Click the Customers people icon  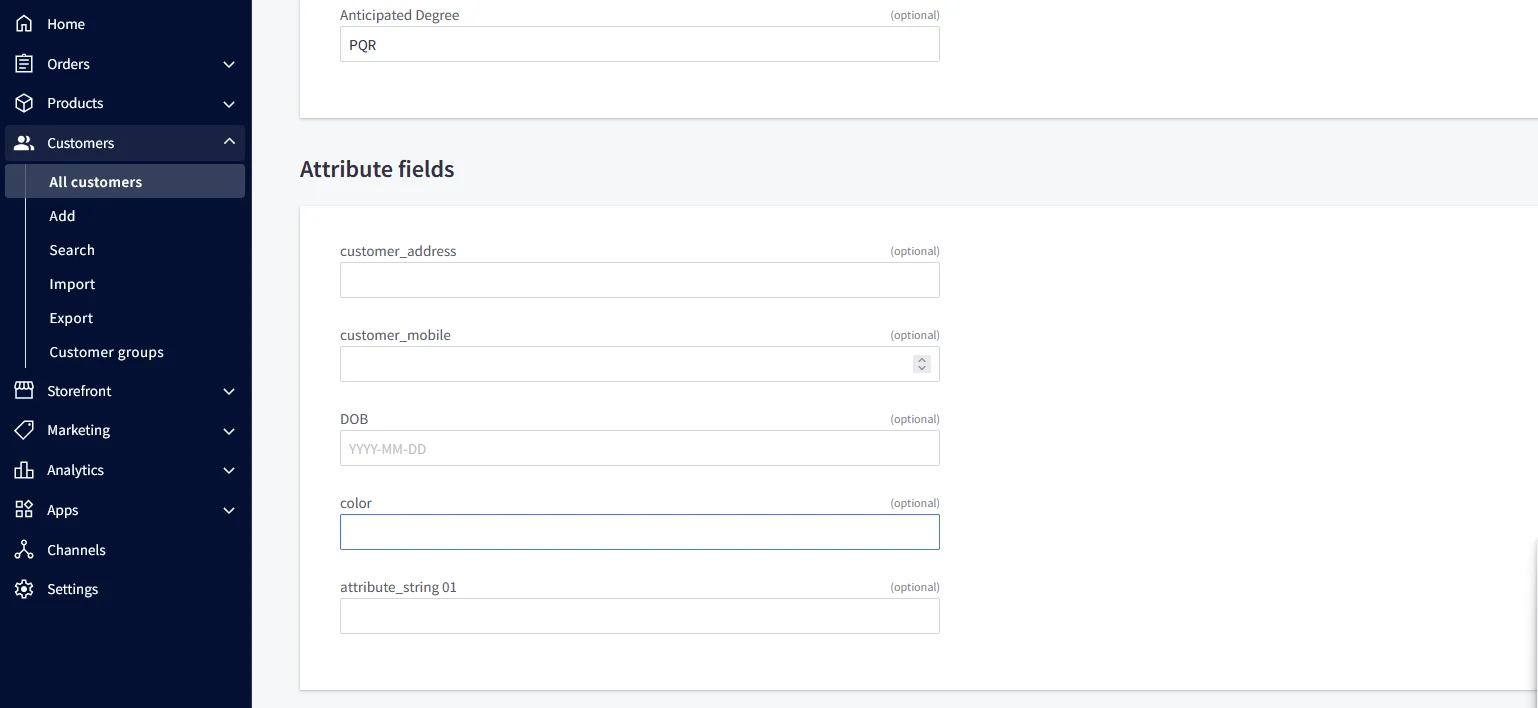(24, 142)
